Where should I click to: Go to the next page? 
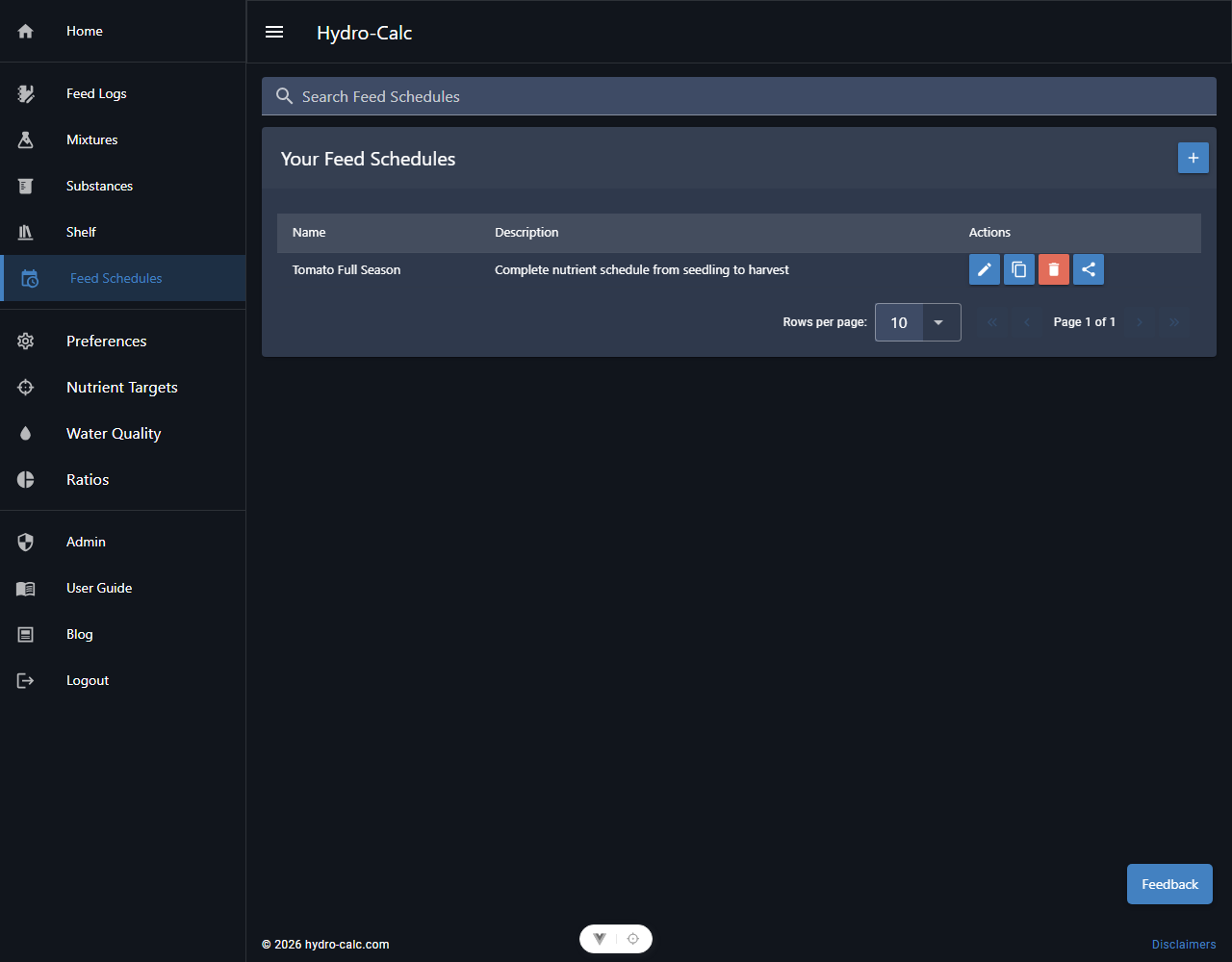tap(1140, 322)
